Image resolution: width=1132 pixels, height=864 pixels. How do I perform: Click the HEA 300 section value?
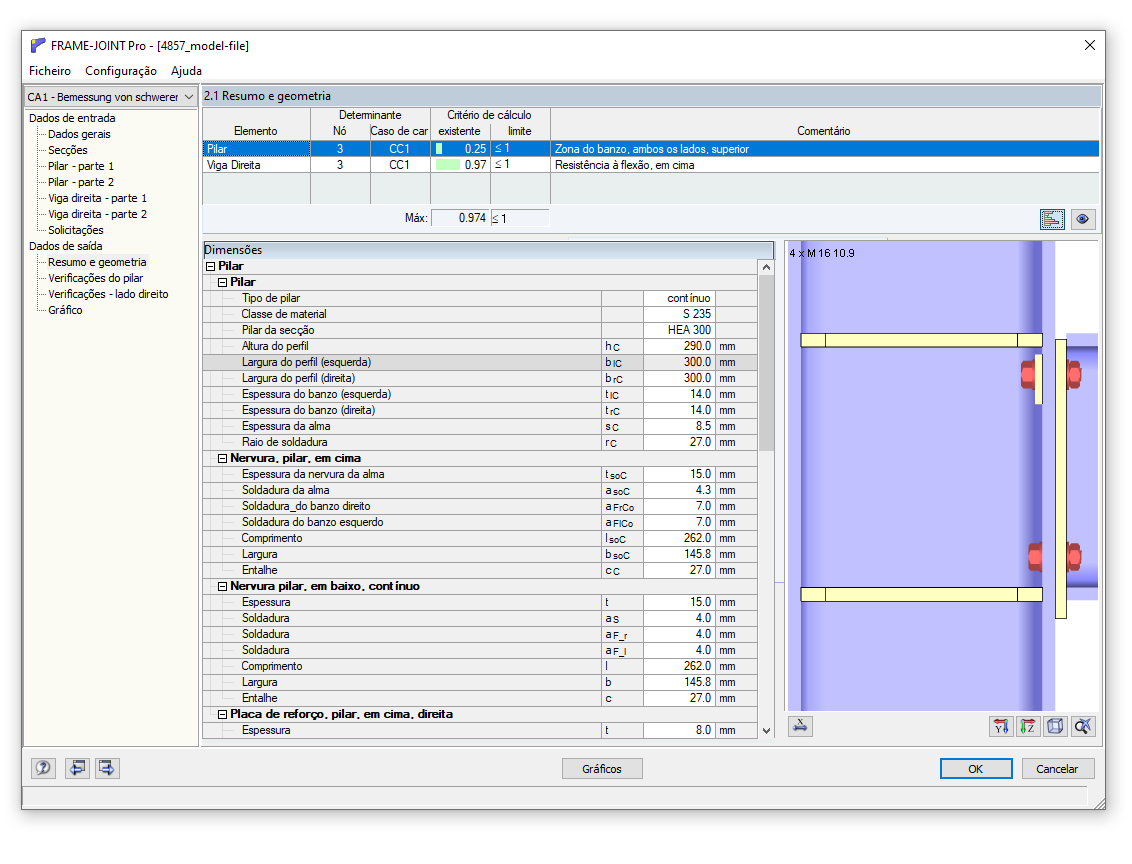(679, 330)
